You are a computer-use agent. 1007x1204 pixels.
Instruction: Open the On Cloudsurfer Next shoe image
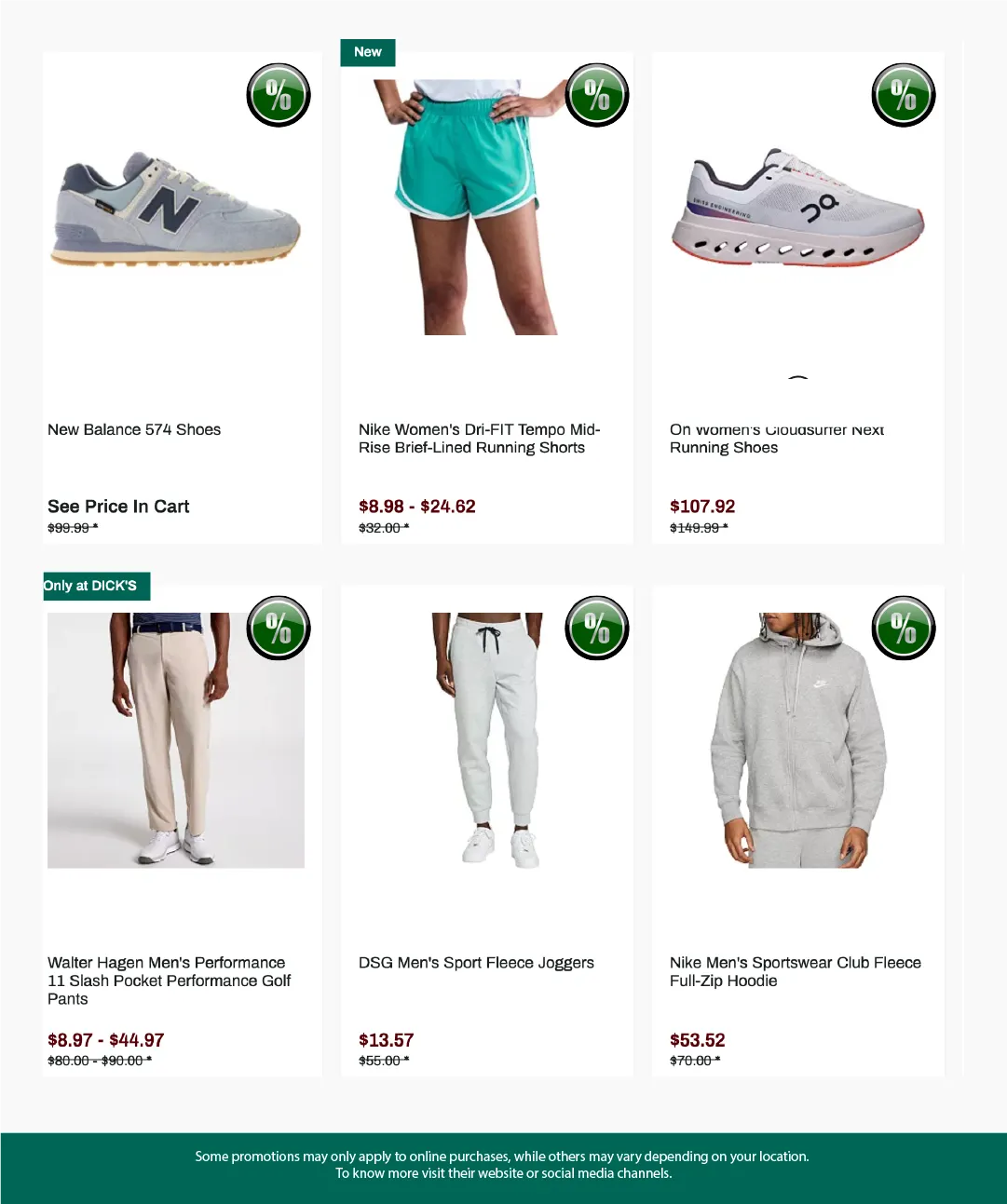tap(797, 209)
